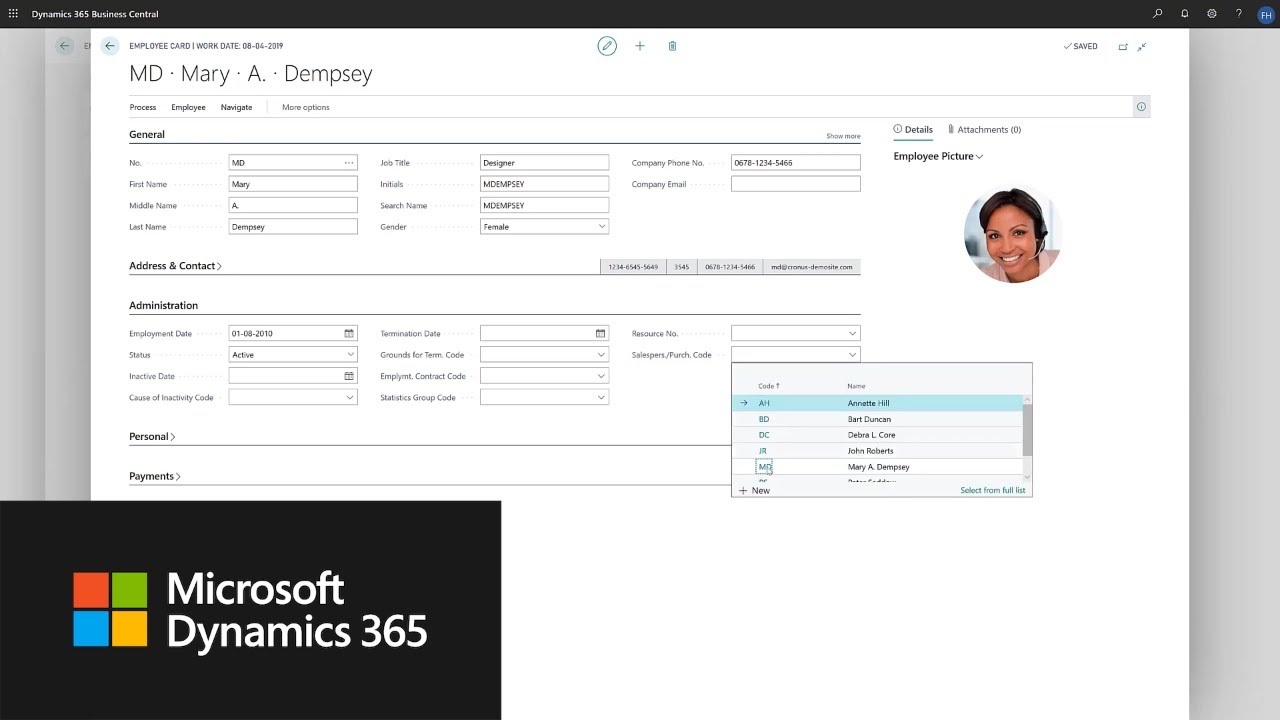Click the lookup list scrollbar
The width and height of the screenshot is (1280, 720).
click(1027, 430)
